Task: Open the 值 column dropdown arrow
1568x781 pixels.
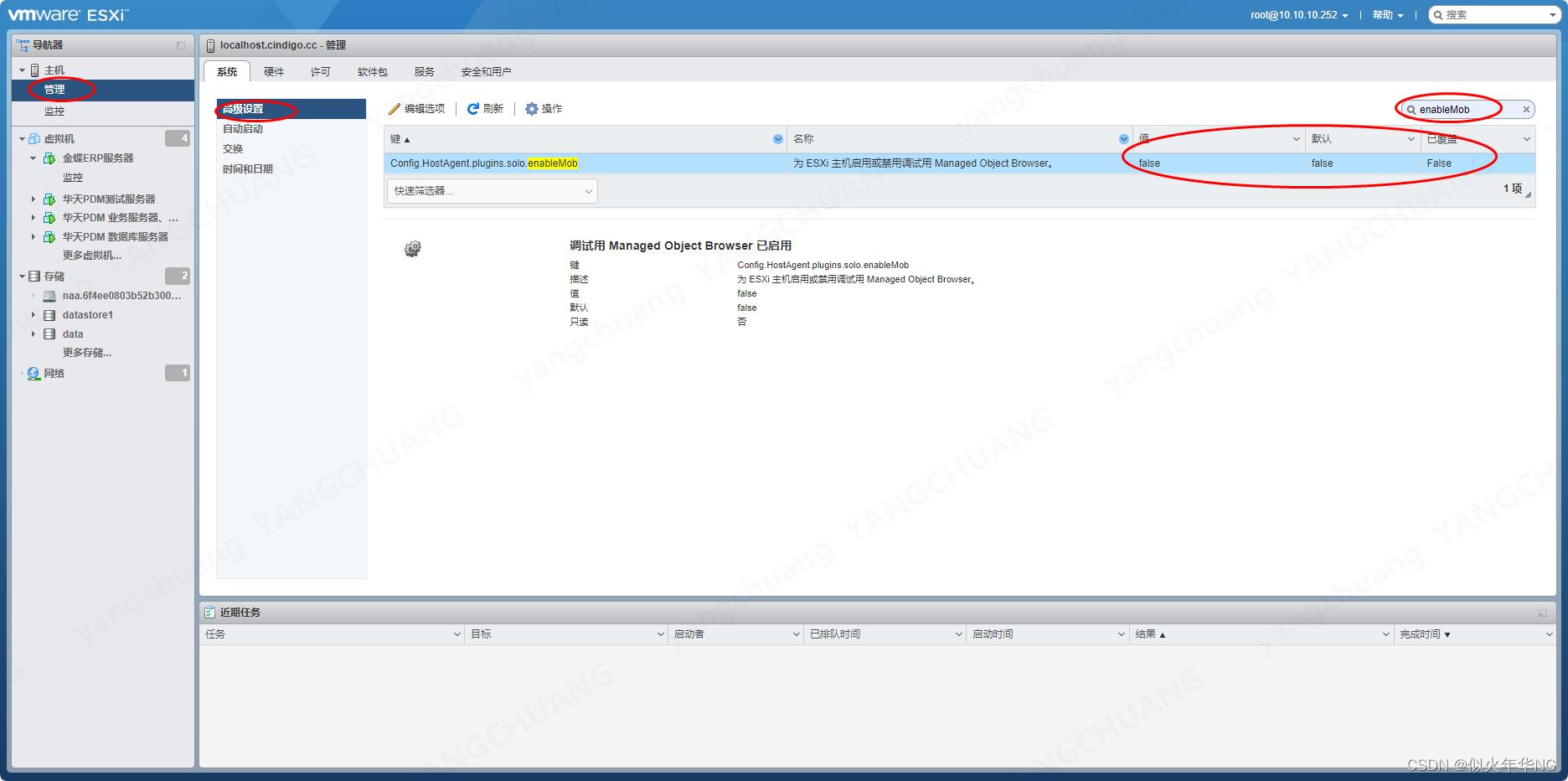Action: coord(1297,139)
